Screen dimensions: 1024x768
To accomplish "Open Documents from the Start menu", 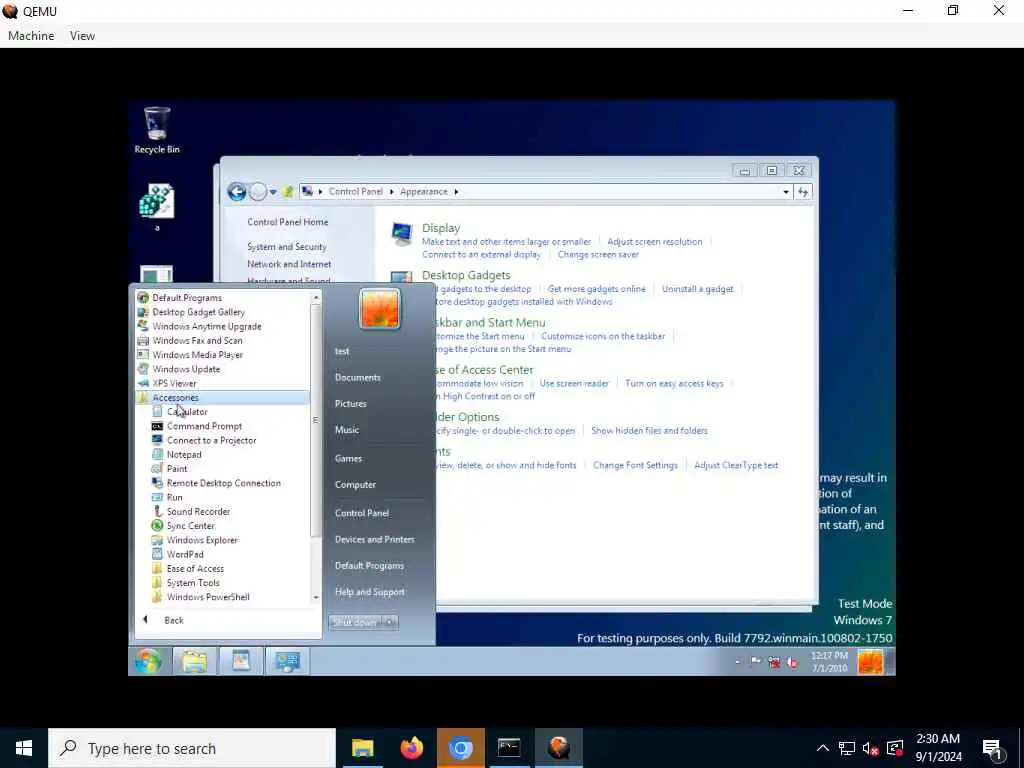I will pos(357,377).
